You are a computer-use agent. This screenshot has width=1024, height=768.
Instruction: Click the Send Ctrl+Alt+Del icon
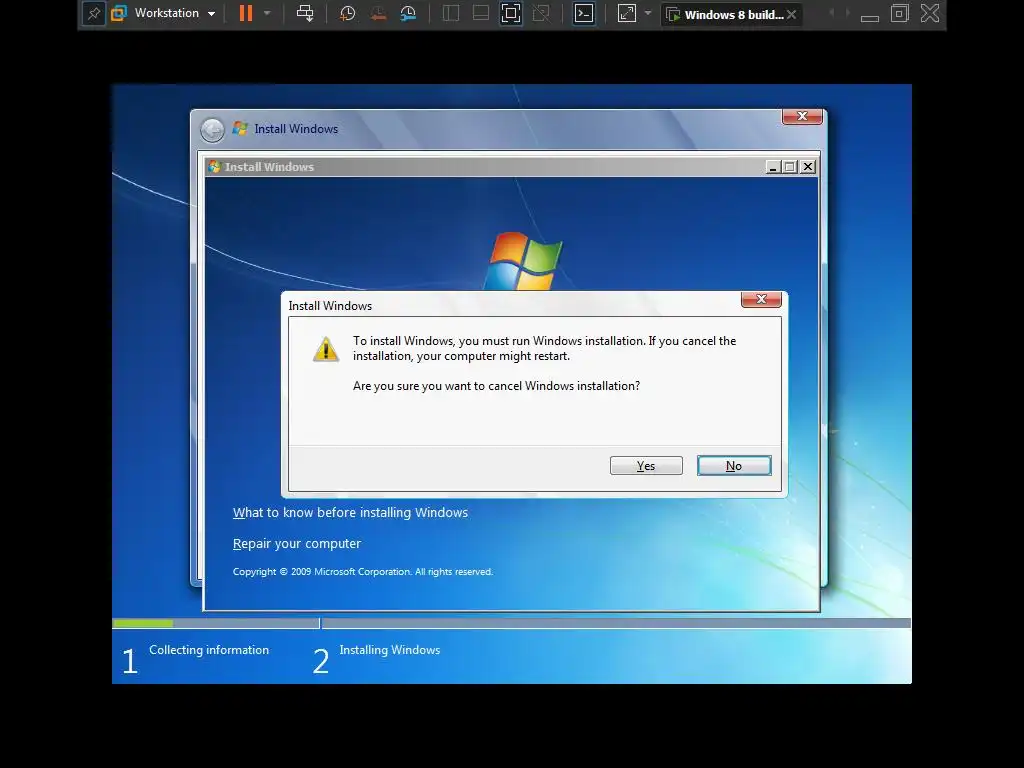point(305,13)
